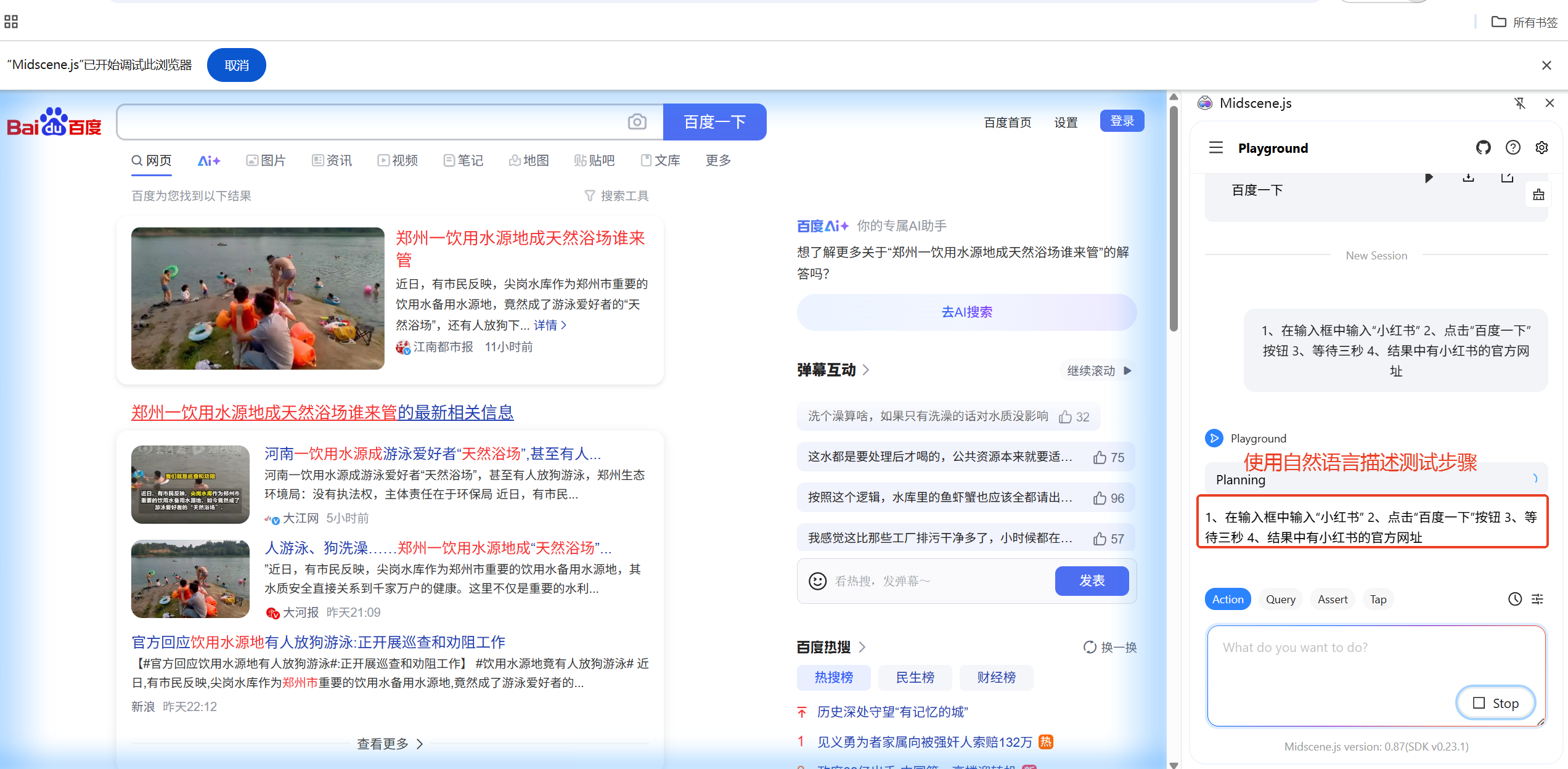This screenshot has width=1568, height=769.
Task: Switch to the 贴吧 tab
Action: (594, 160)
